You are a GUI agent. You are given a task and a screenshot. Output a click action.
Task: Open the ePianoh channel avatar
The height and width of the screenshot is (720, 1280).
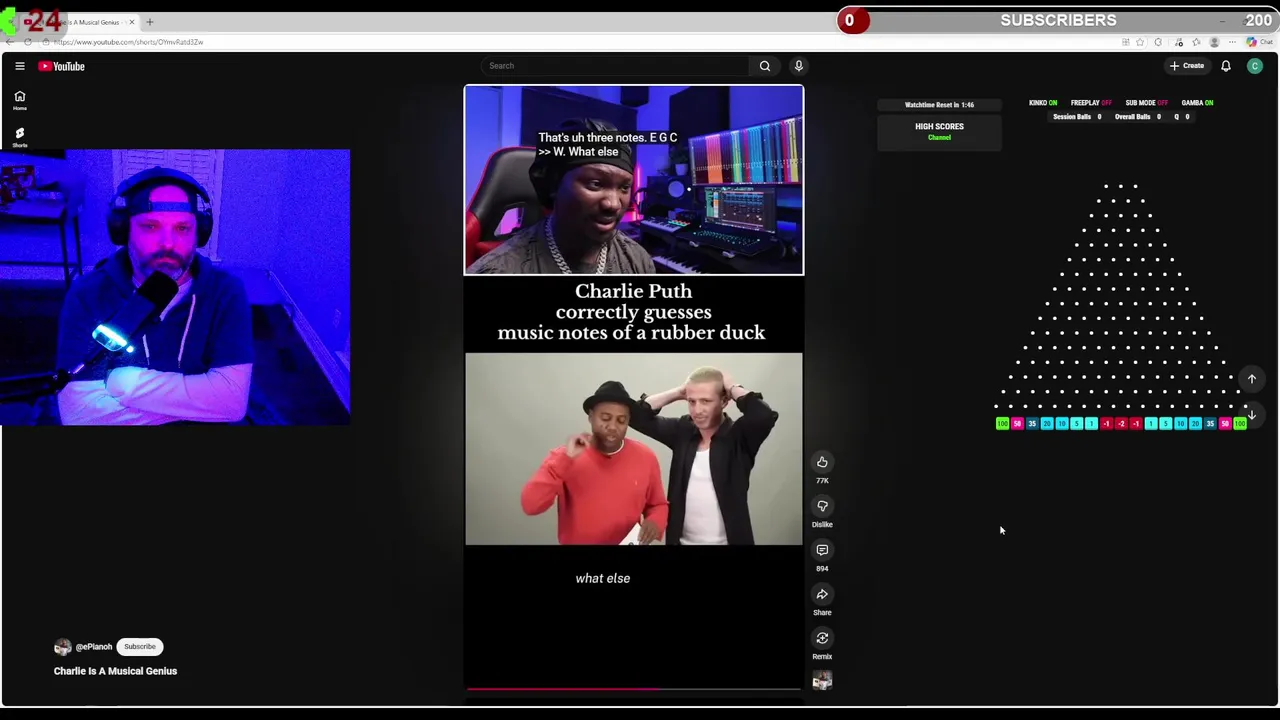tap(63, 647)
